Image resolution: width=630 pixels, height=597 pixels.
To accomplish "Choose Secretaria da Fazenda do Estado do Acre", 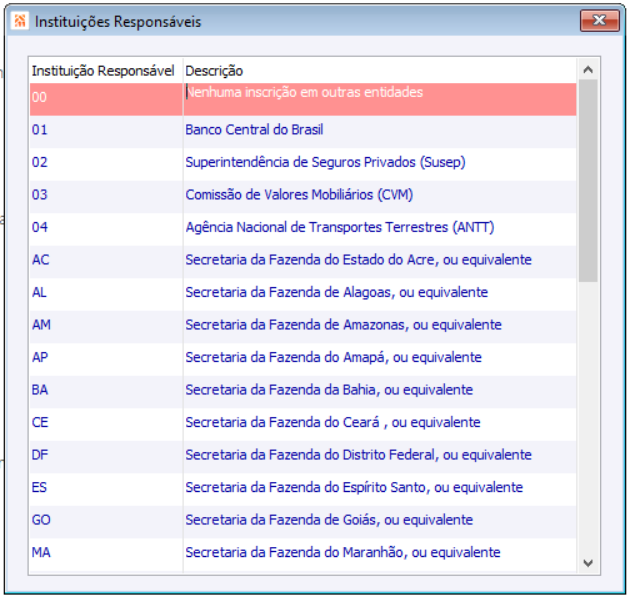I will coord(380,260).
